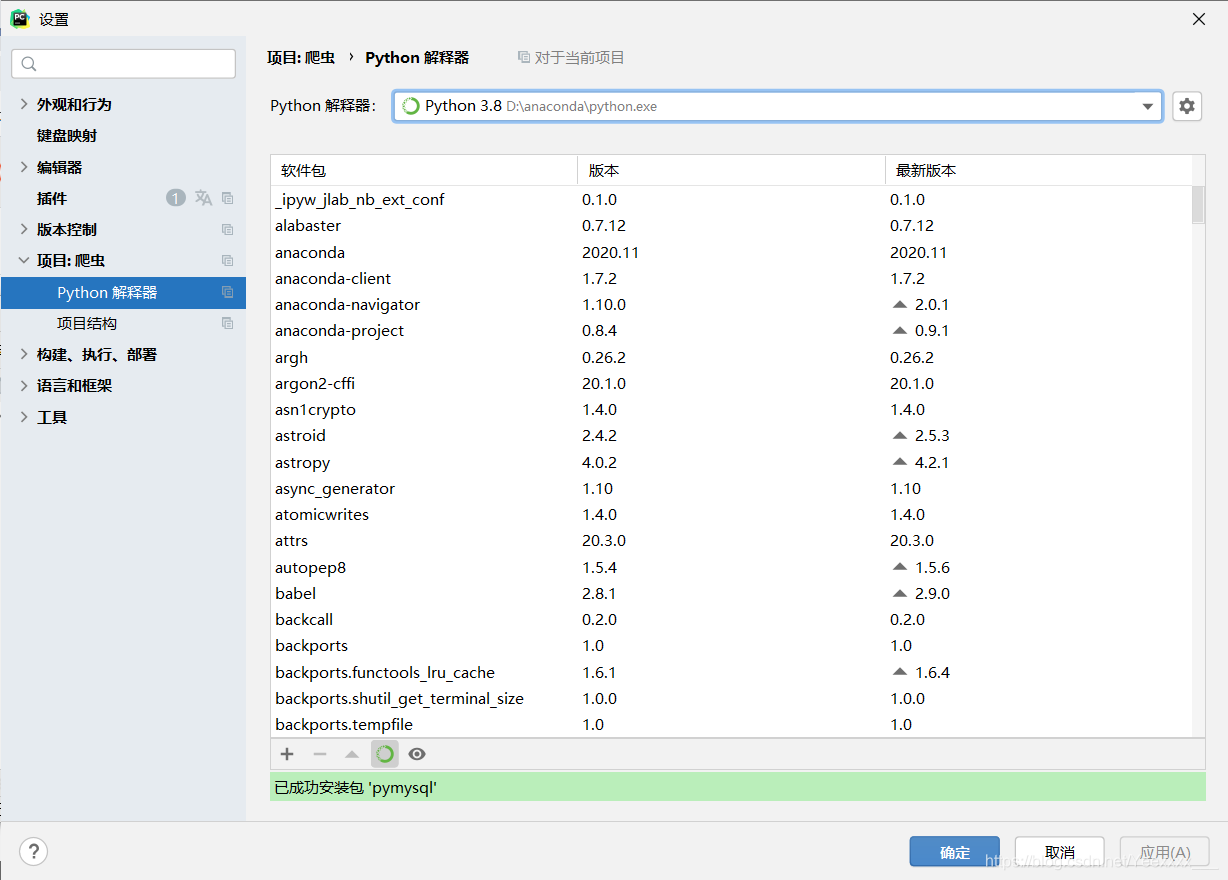Viewport: 1228px width, 880px height.
Task: Click upgrade arrow next to babel 2.9.0
Action: coord(899,593)
